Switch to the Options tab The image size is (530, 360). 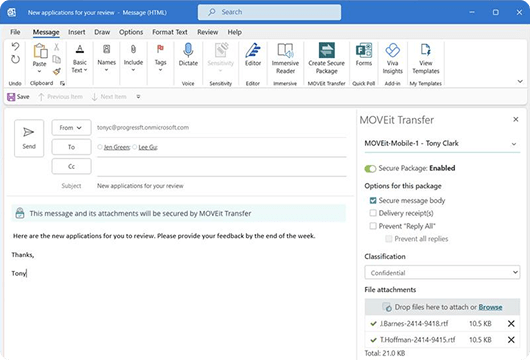[131, 32]
